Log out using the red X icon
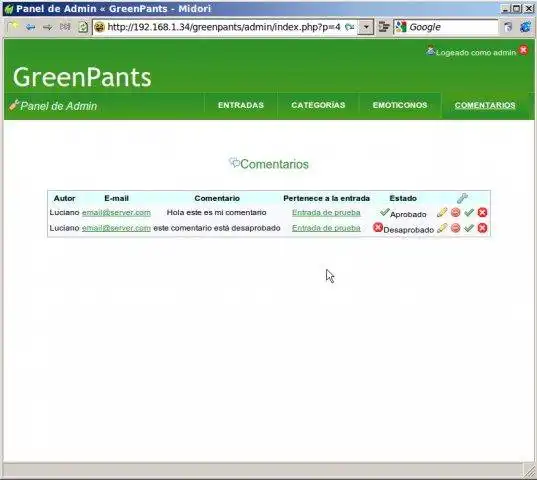537x480 pixels. pyautogui.click(x=523, y=50)
